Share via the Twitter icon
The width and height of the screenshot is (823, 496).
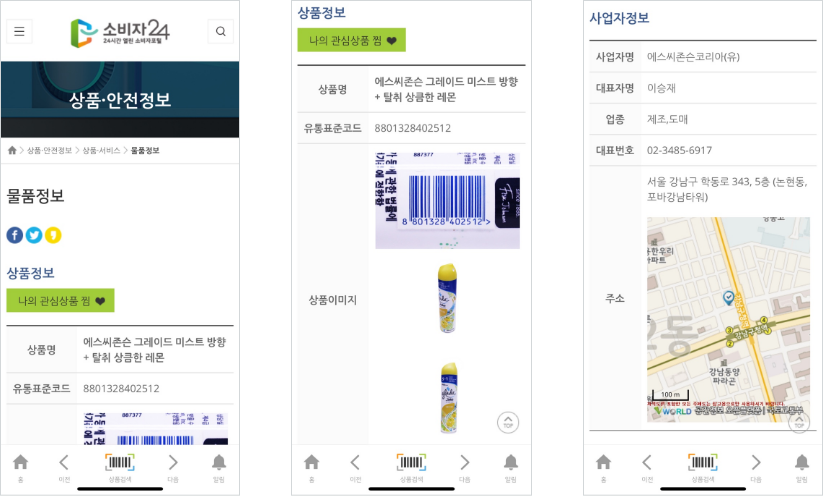pyautogui.click(x=34, y=235)
